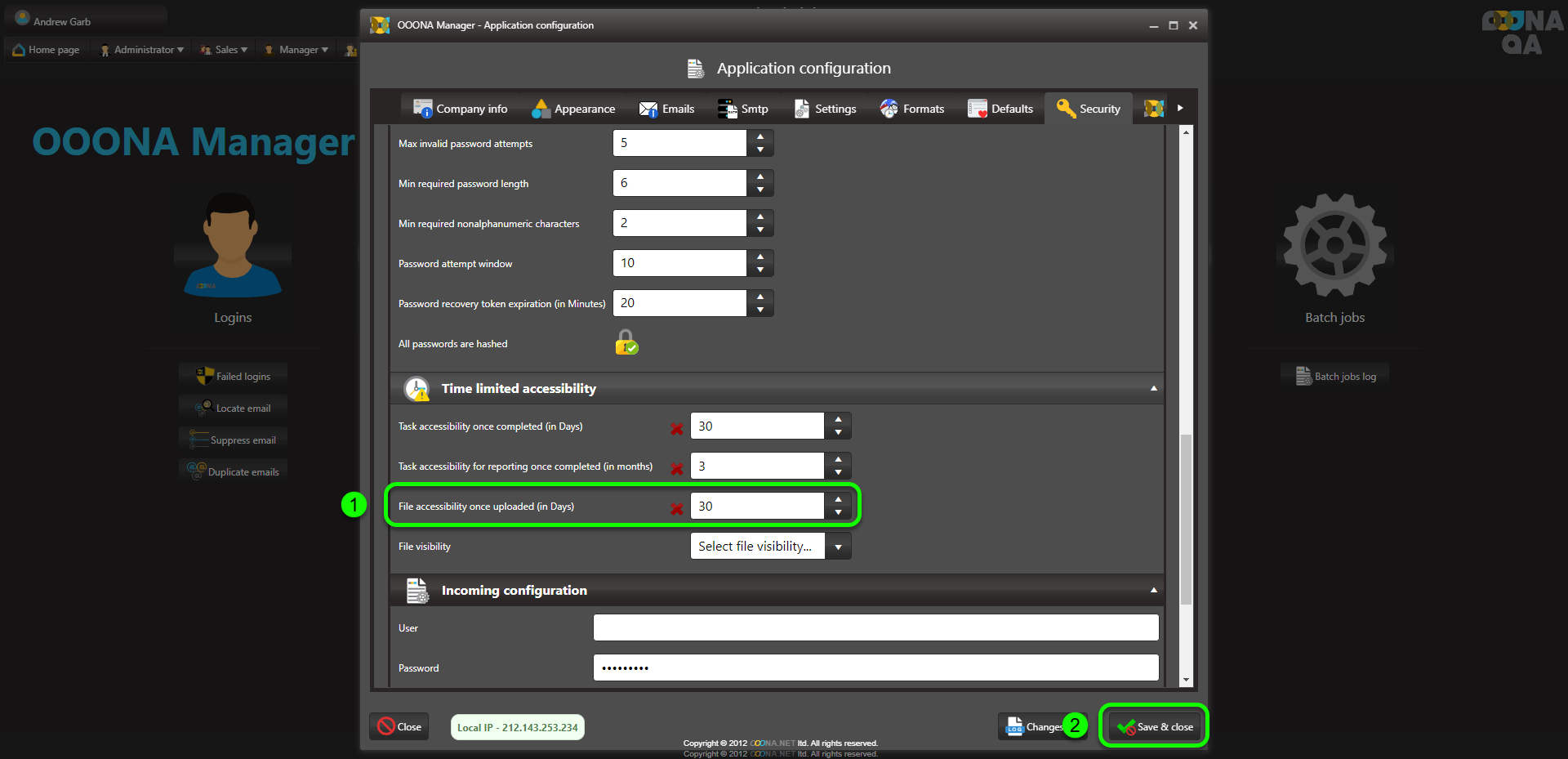
Task: Click the Incoming configuration User field
Action: pyautogui.click(x=875, y=627)
